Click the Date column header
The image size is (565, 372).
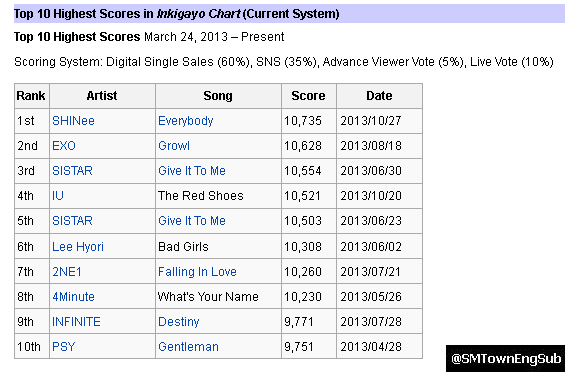[379, 96]
